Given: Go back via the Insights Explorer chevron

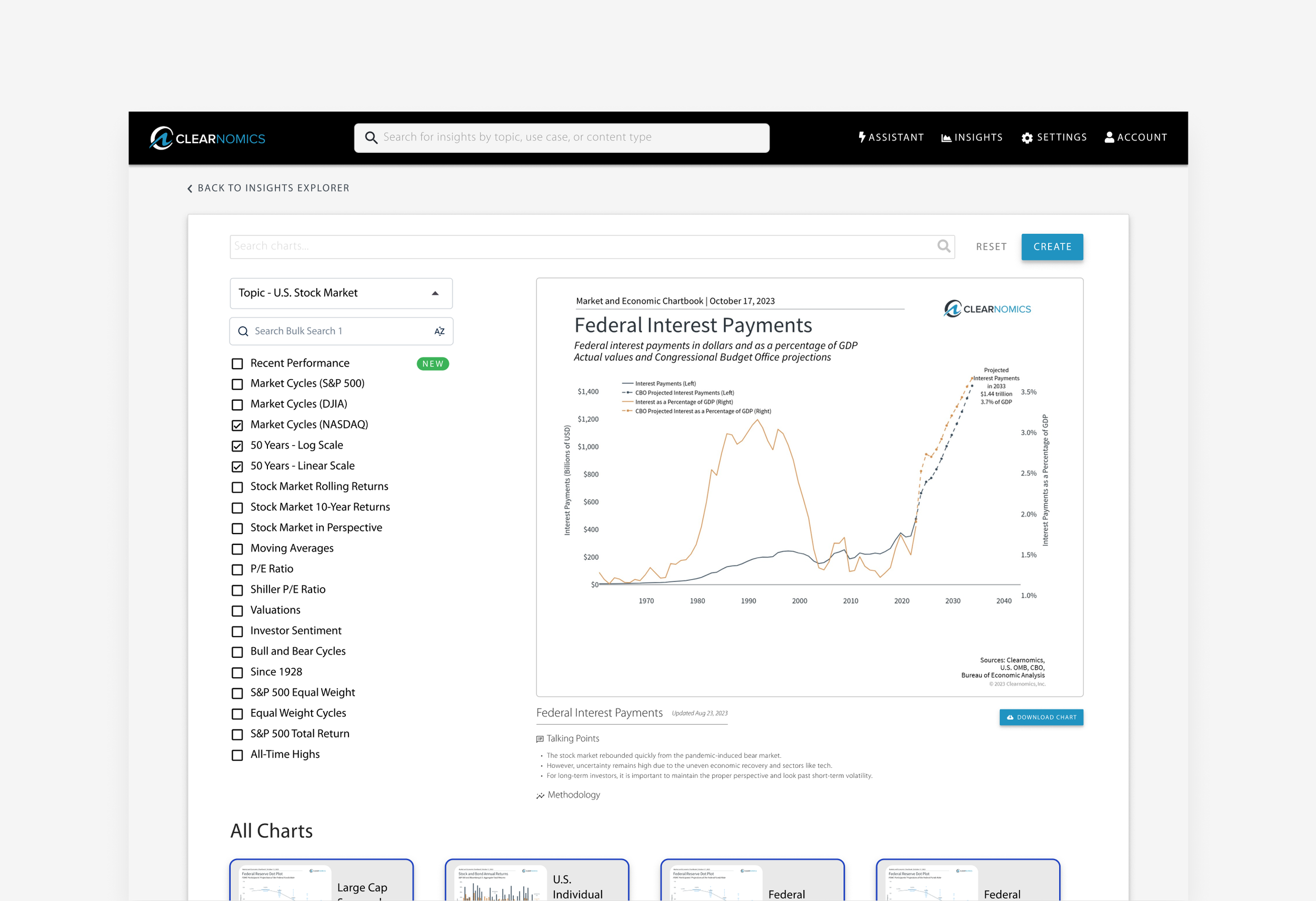Looking at the screenshot, I should click(190, 189).
